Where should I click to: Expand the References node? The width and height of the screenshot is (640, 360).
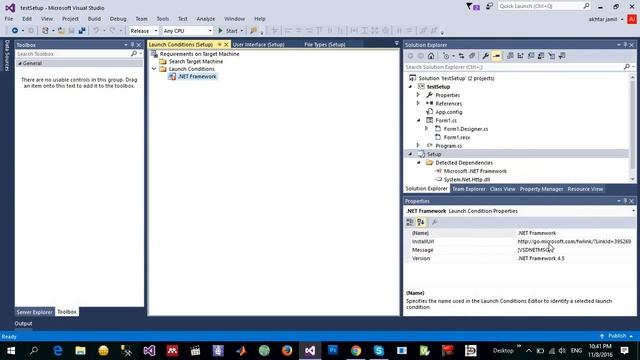click(418, 103)
